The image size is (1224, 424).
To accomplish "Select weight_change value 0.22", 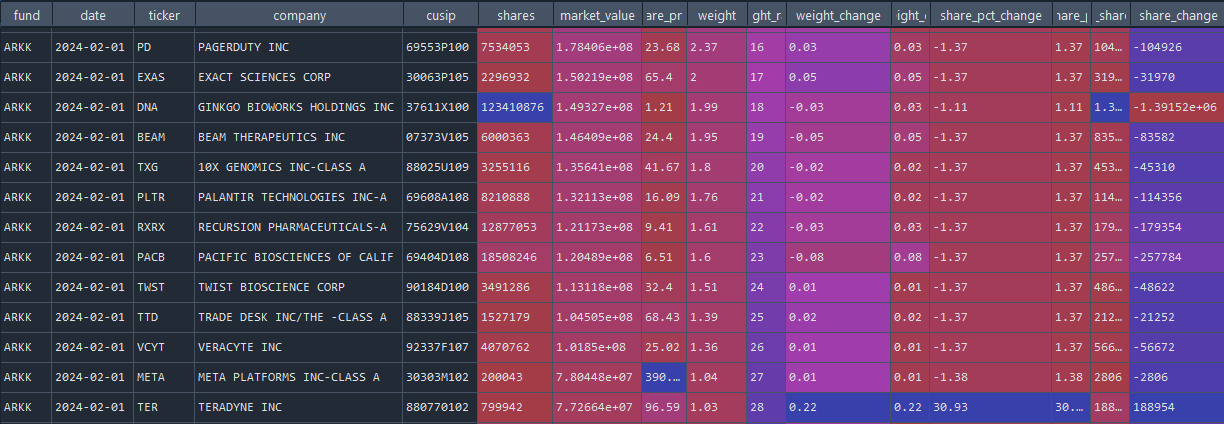I will click(x=838, y=407).
